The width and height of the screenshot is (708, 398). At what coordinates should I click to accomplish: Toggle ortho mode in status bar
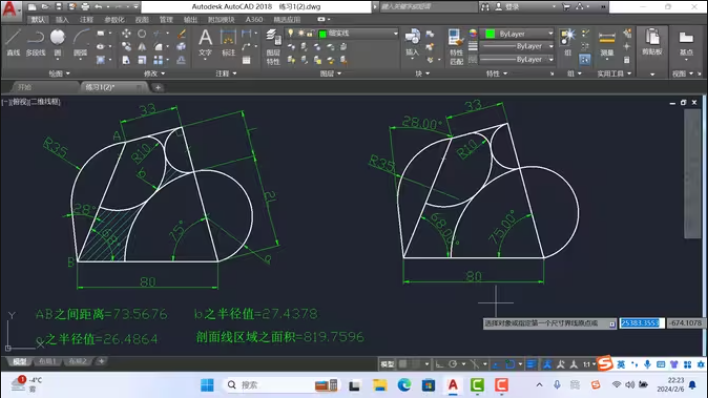click(x=439, y=364)
